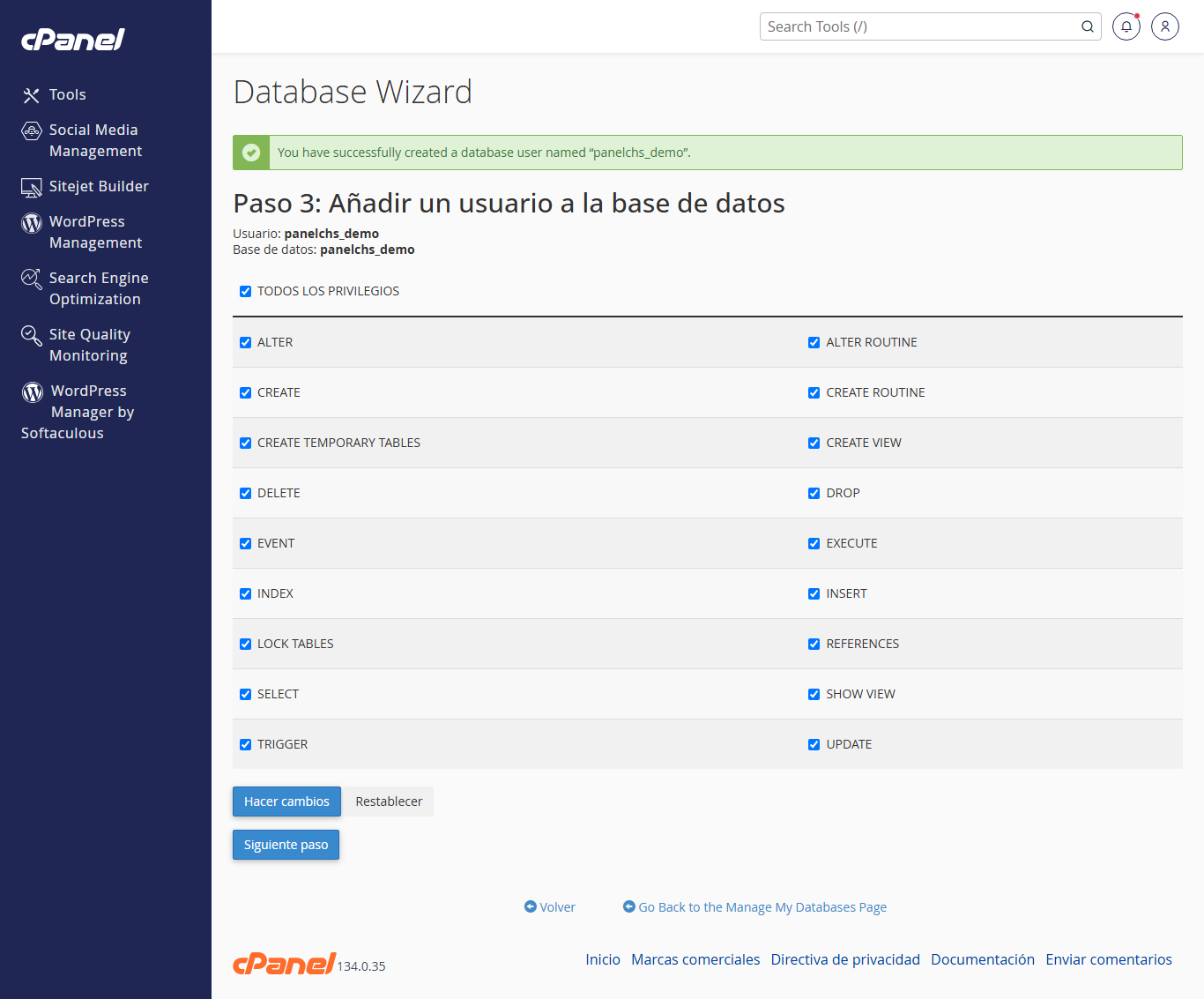Toggle the INDEX checkbox
This screenshot has height=999, width=1204.
pyautogui.click(x=246, y=593)
